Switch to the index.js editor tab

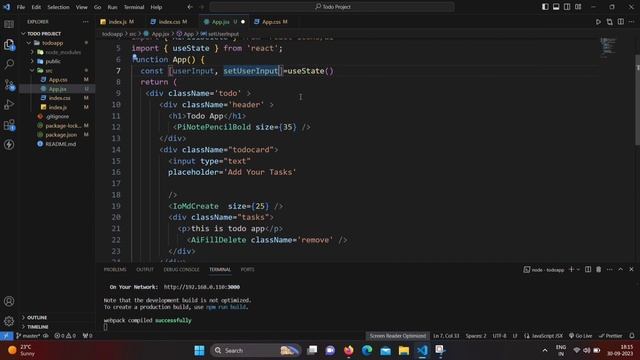[x=118, y=22]
